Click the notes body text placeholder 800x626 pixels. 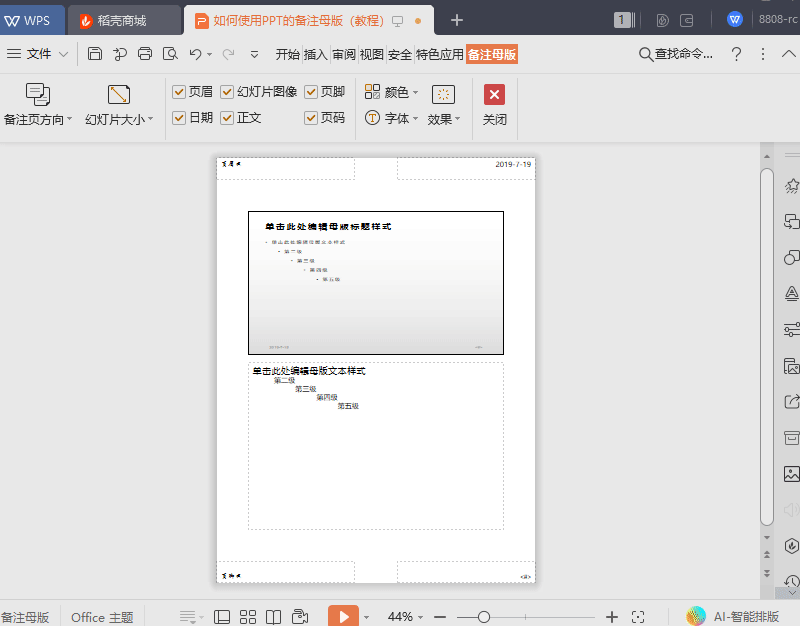(x=376, y=446)
